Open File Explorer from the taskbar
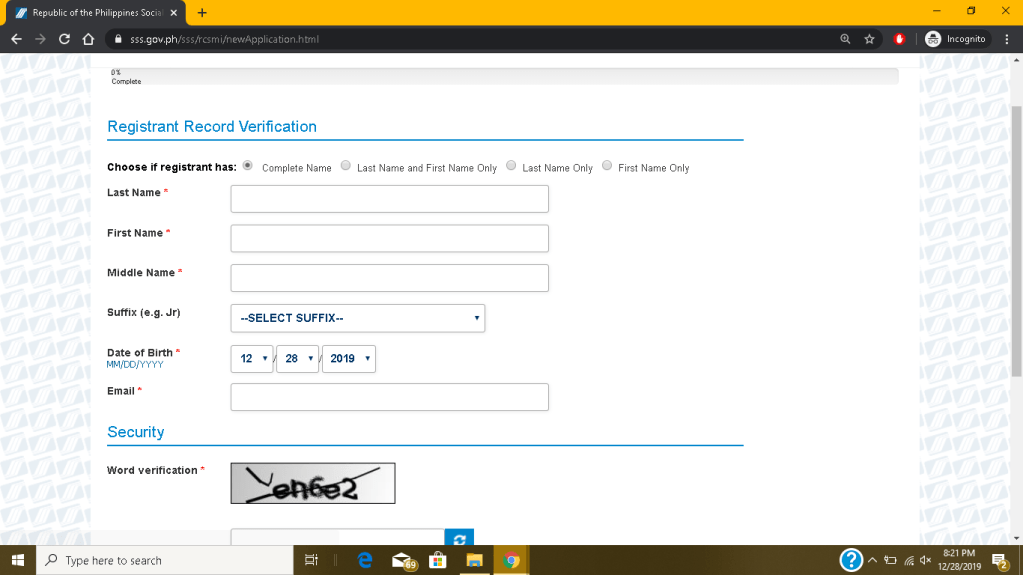The height and width of the screenshot is (575, 1023). click(474, 560)
